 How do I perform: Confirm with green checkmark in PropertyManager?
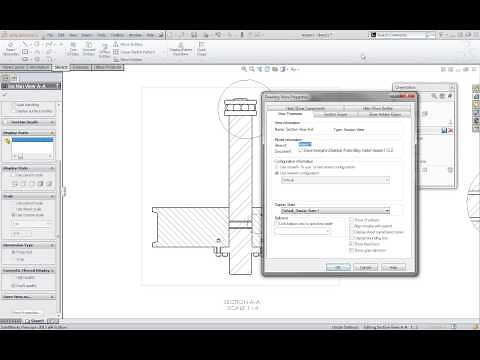(x=5, y=95)
